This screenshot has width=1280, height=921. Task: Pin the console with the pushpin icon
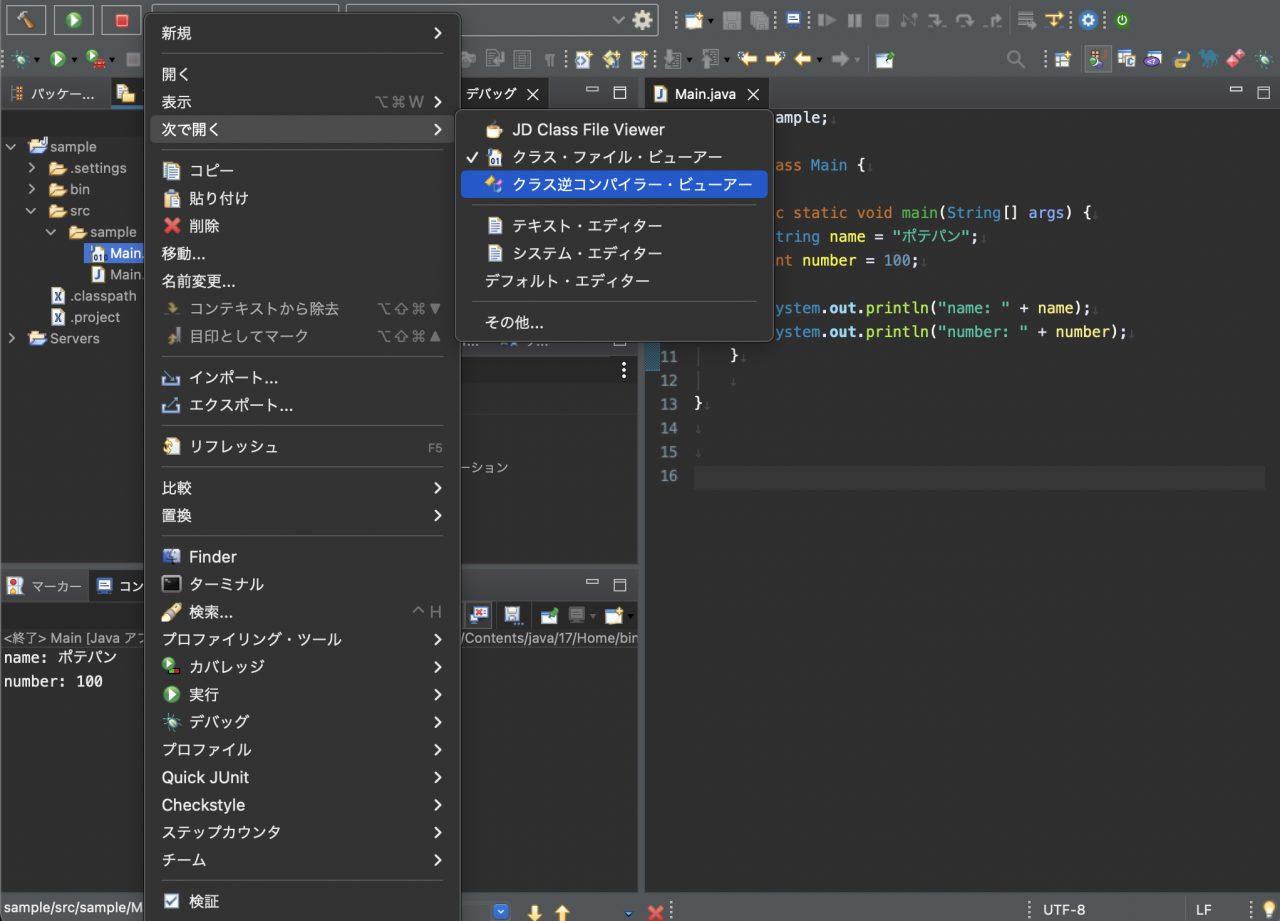click(550, 615)
